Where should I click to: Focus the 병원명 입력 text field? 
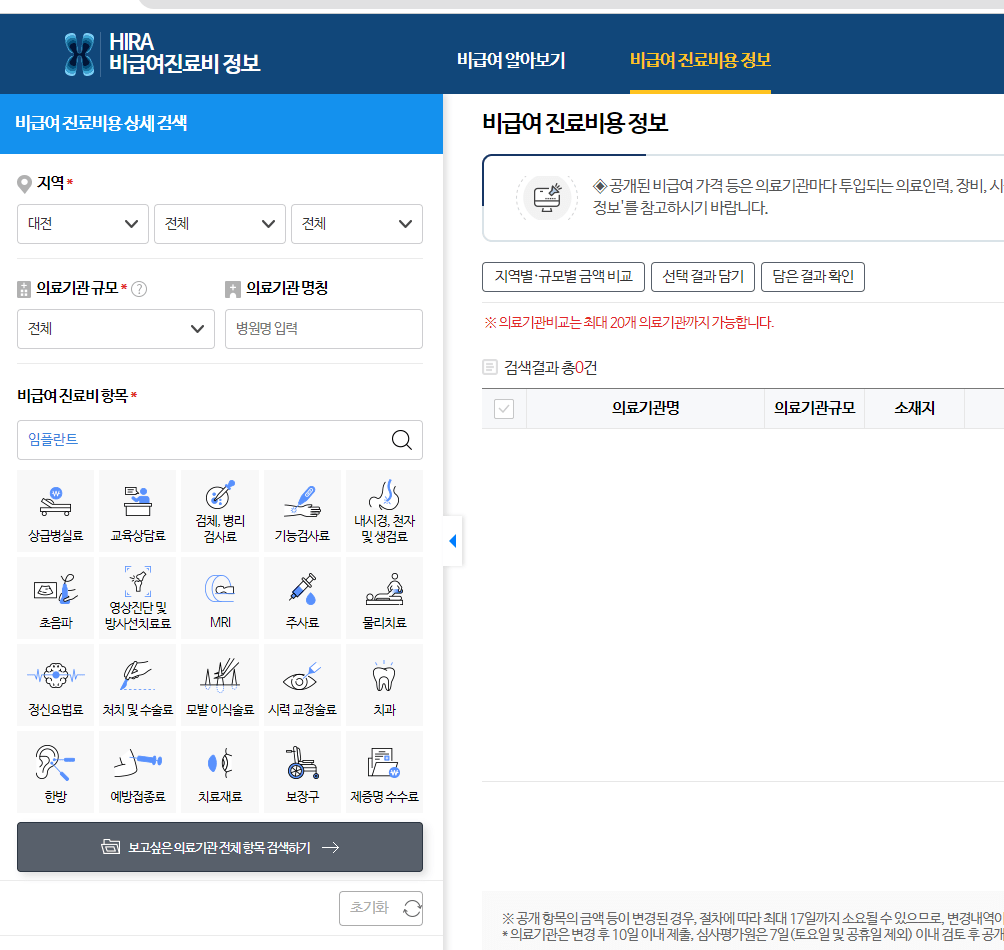pos(323,329)
